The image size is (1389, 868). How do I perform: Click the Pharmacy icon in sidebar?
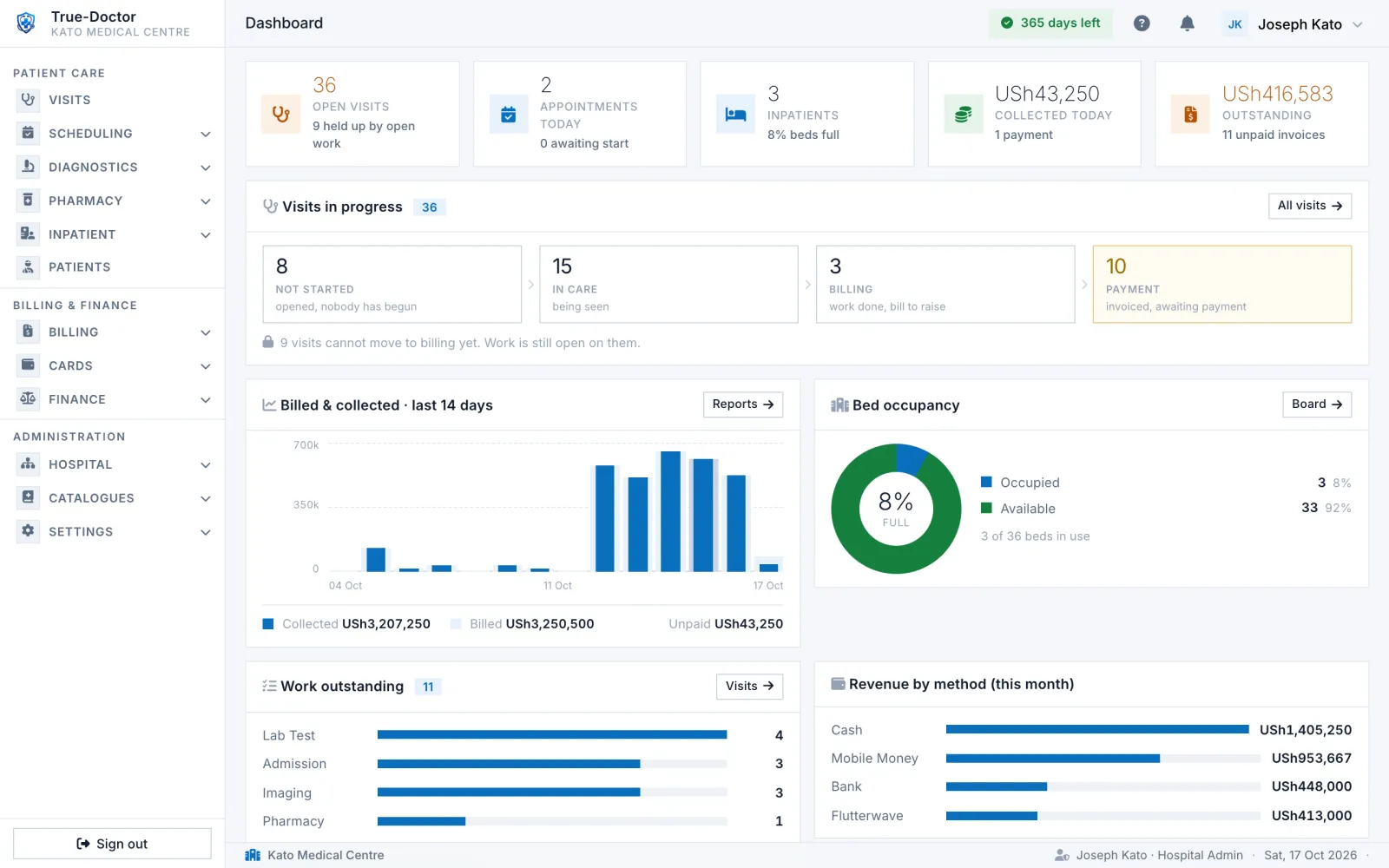click(28, 201)
